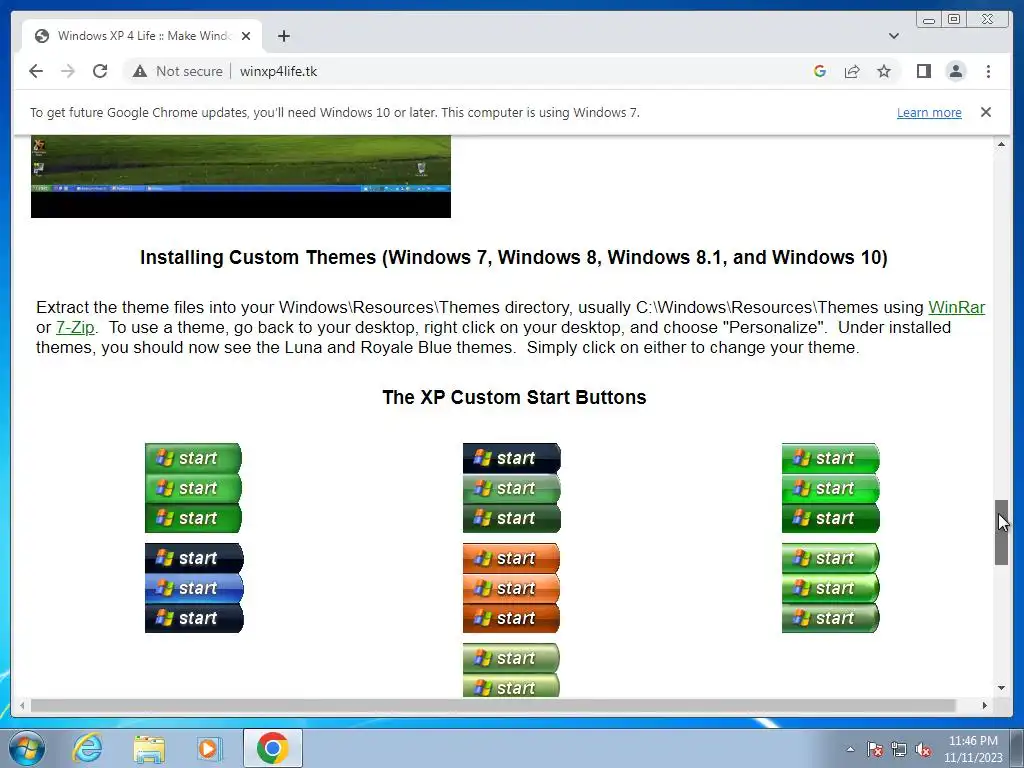Click the forward navigation arrow
Viewport: 1024px width, 768px height.
pyautogui.click(x=68, y=71)
